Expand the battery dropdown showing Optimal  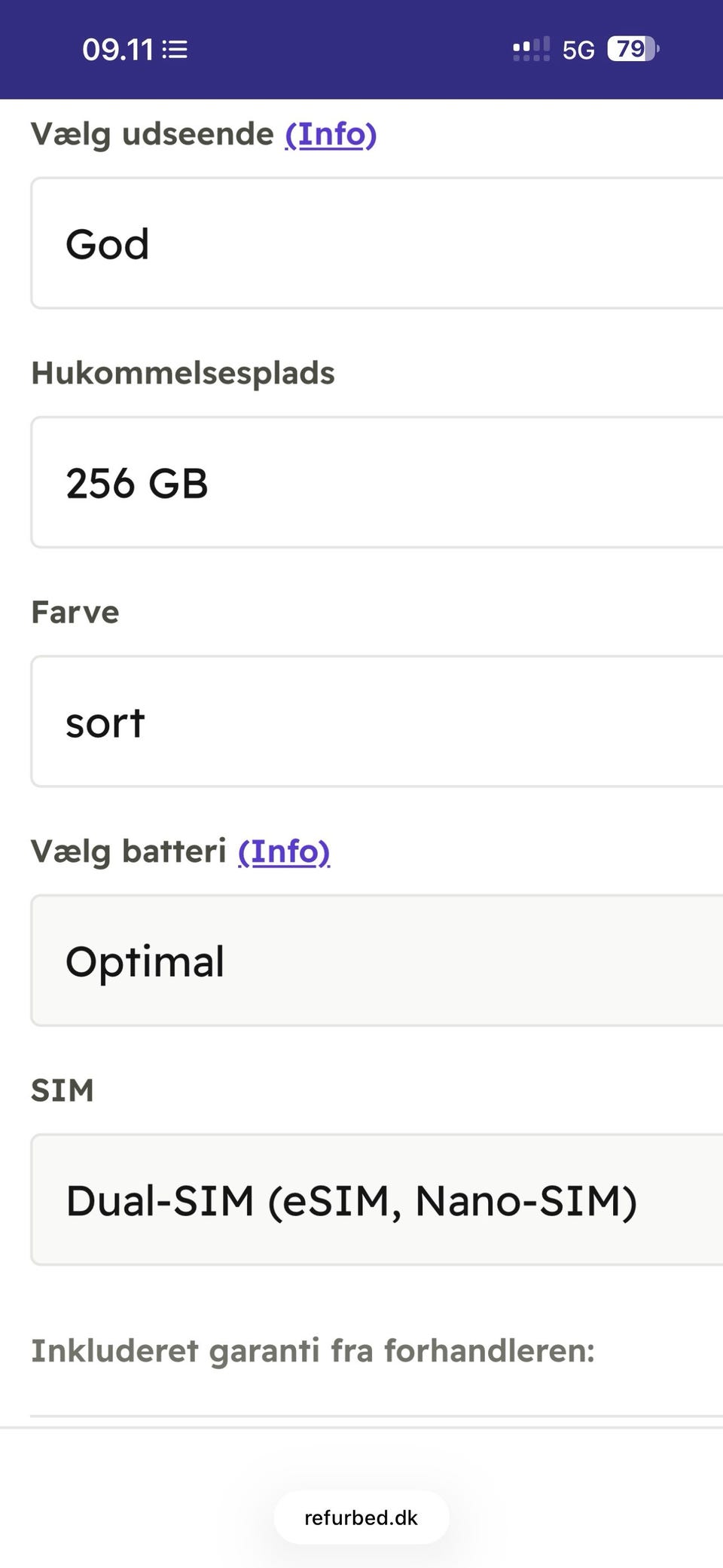(x=377, y=961)
